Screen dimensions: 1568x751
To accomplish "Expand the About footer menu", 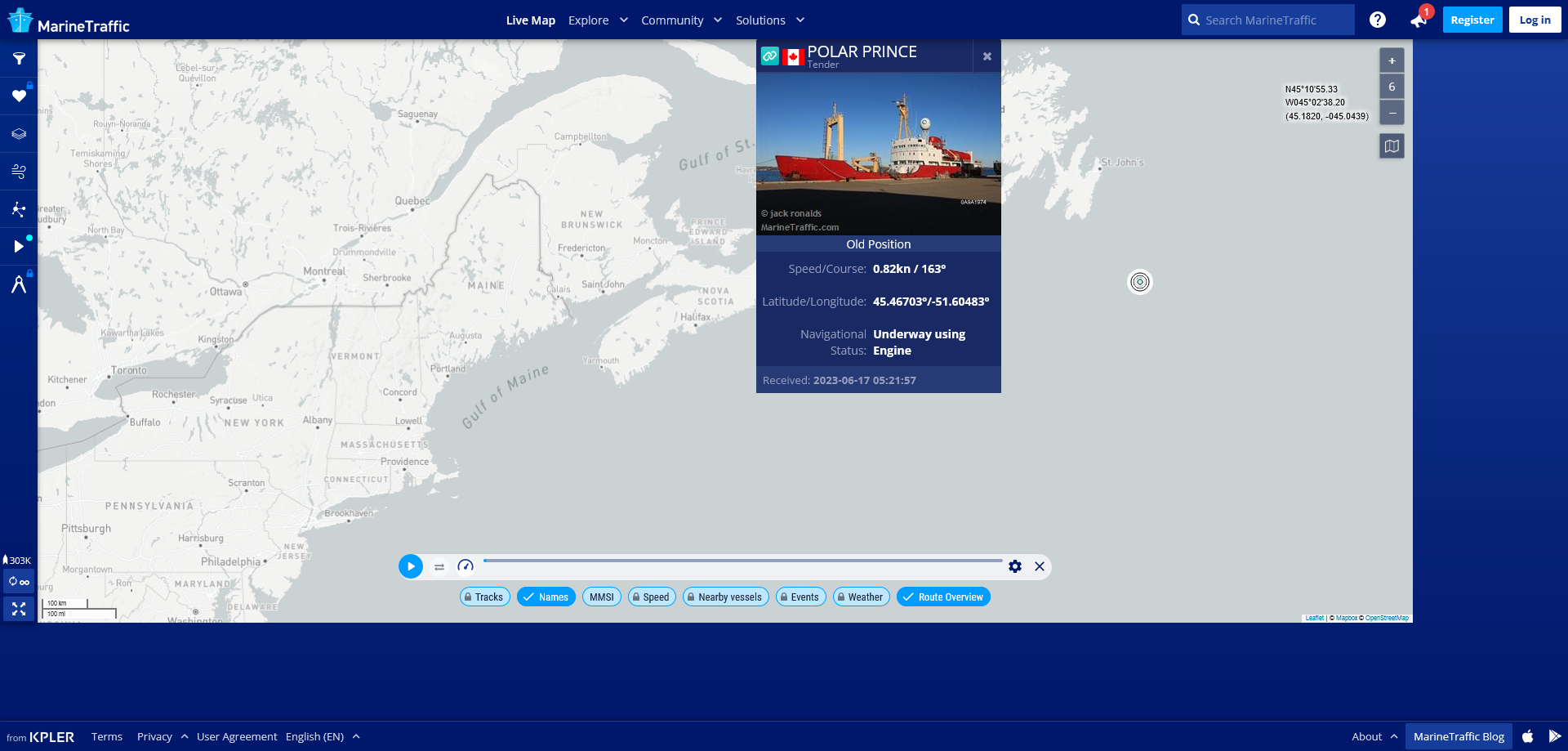I will (1374, 736).
